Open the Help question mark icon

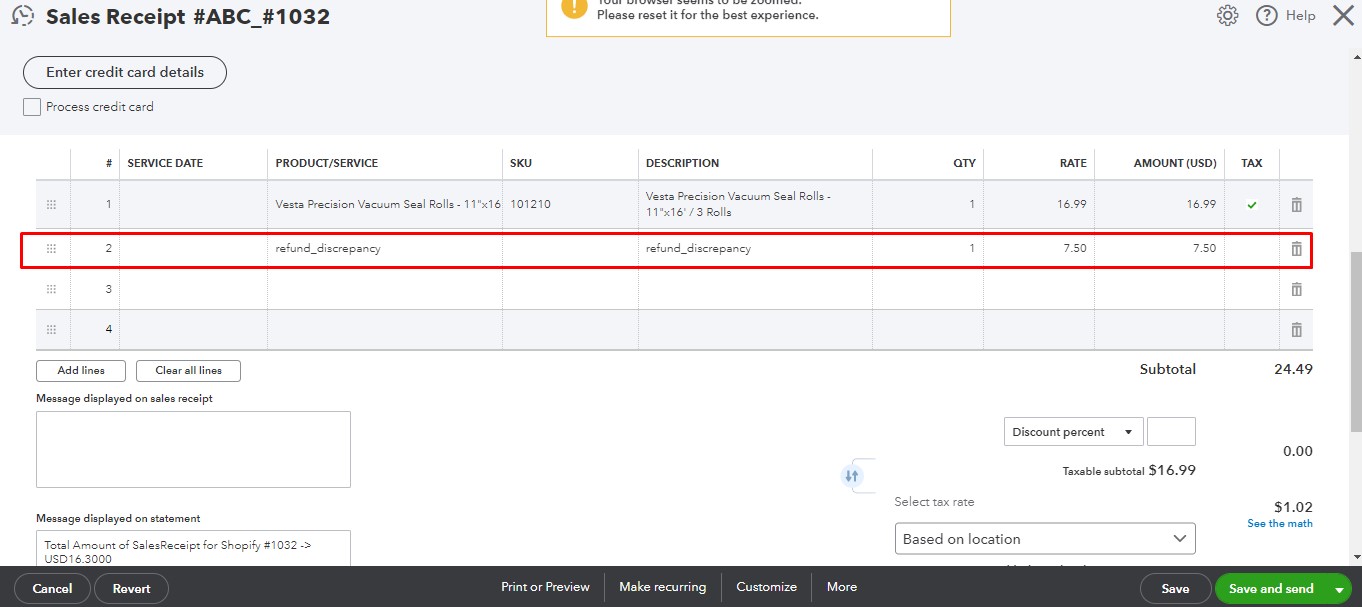(1267, 16)
